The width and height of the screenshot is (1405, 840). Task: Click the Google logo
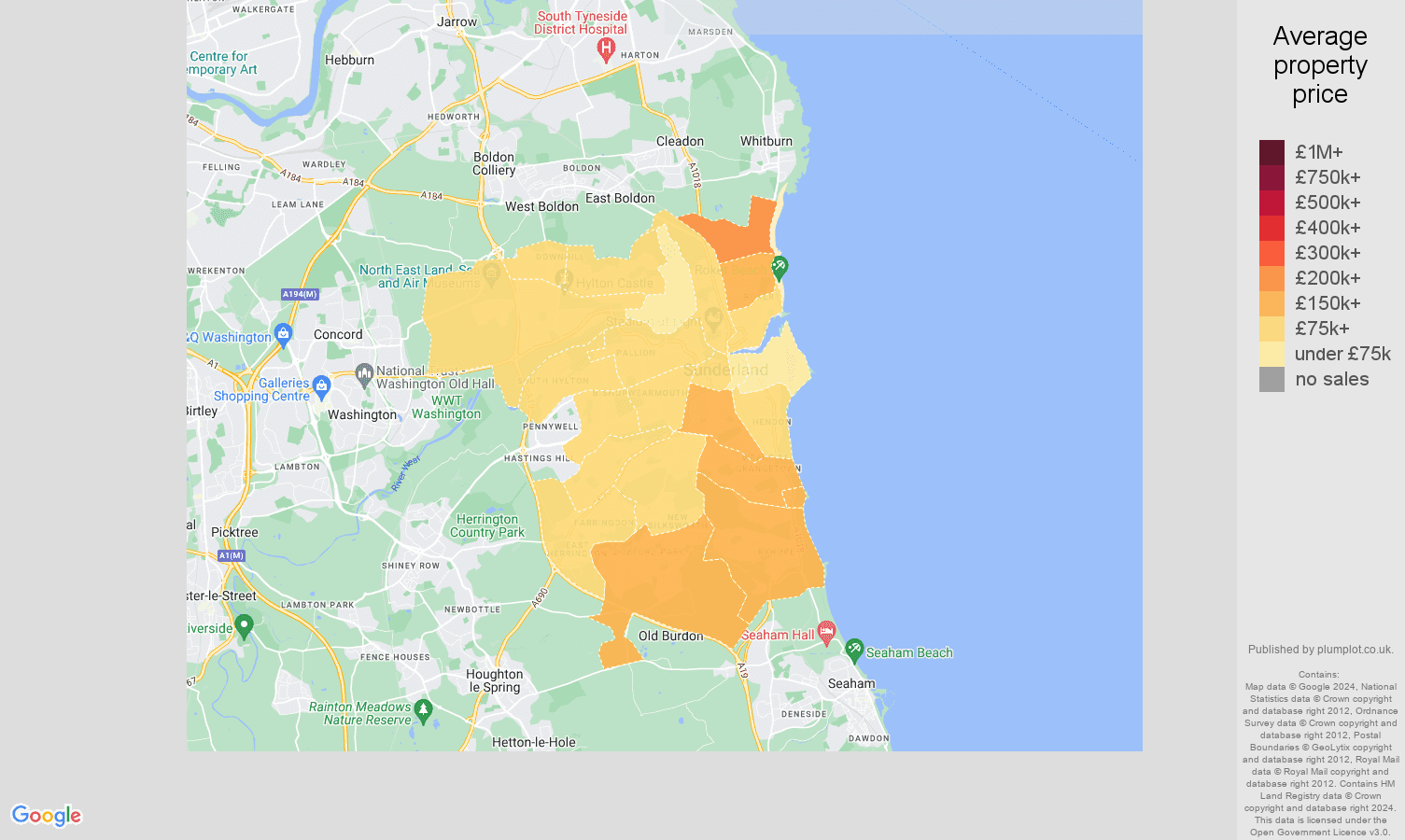tap(47, 816)
